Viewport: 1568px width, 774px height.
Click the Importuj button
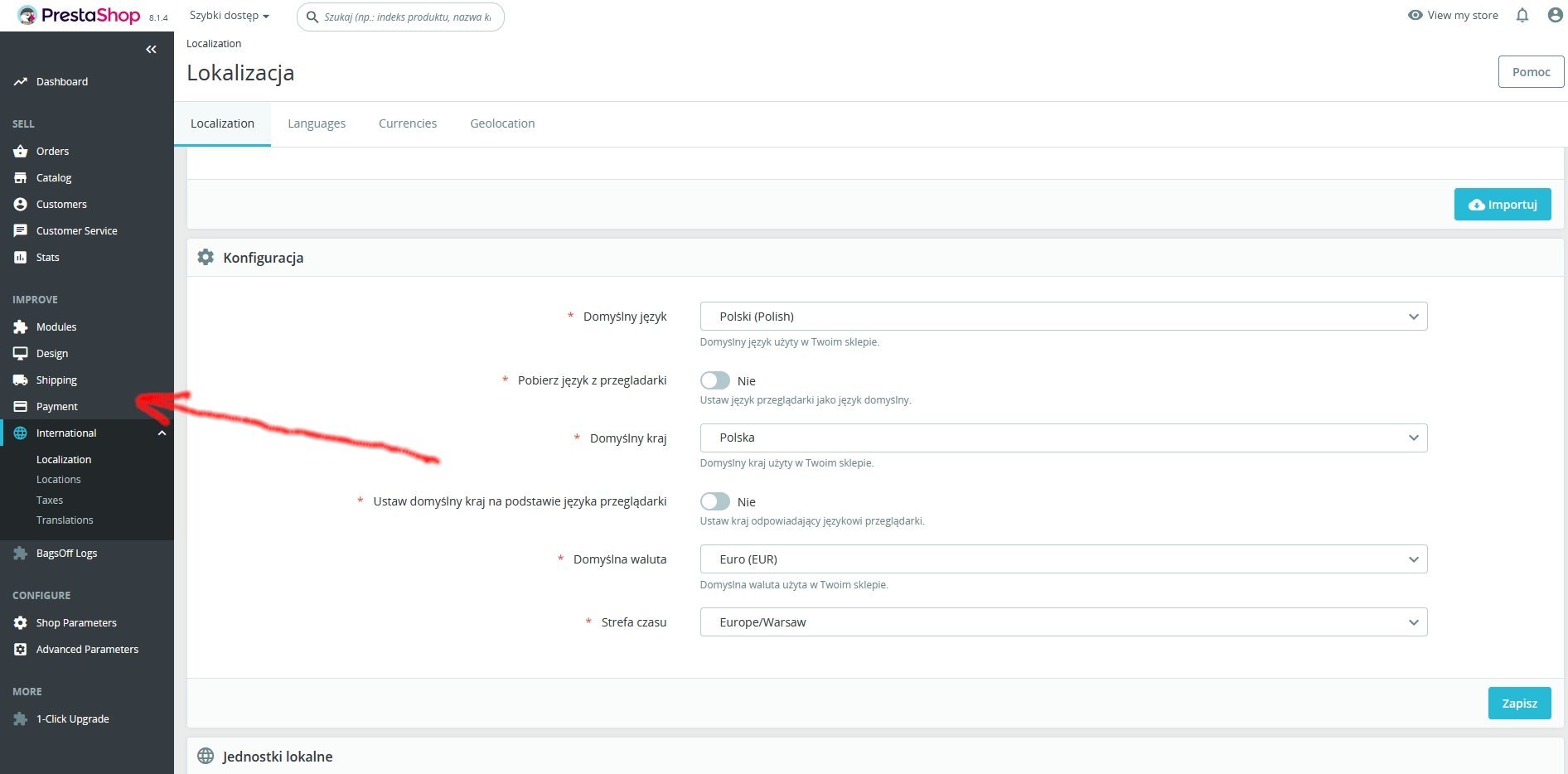[1503, 205]
